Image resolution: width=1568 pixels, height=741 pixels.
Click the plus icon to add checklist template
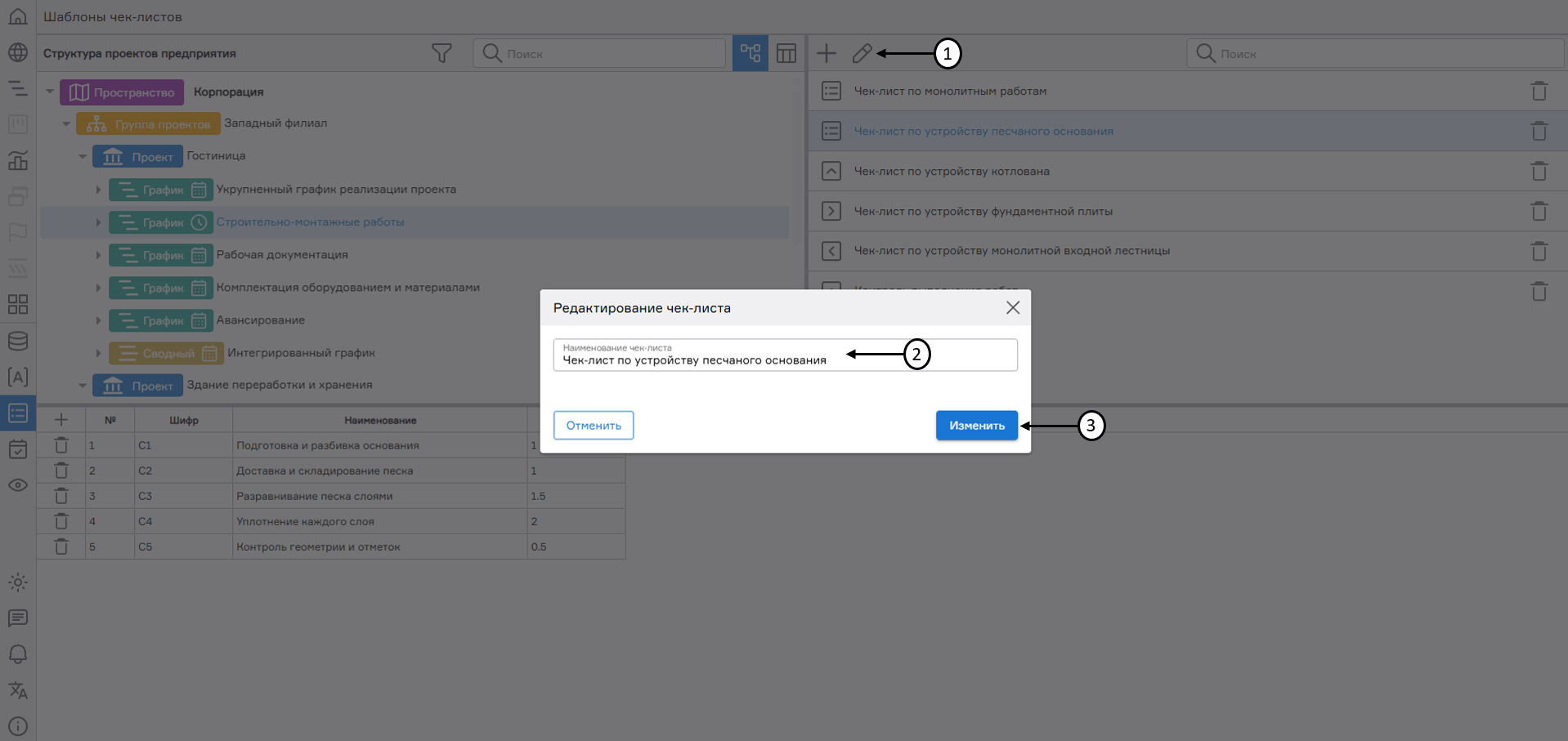click(x=827, y=54)
